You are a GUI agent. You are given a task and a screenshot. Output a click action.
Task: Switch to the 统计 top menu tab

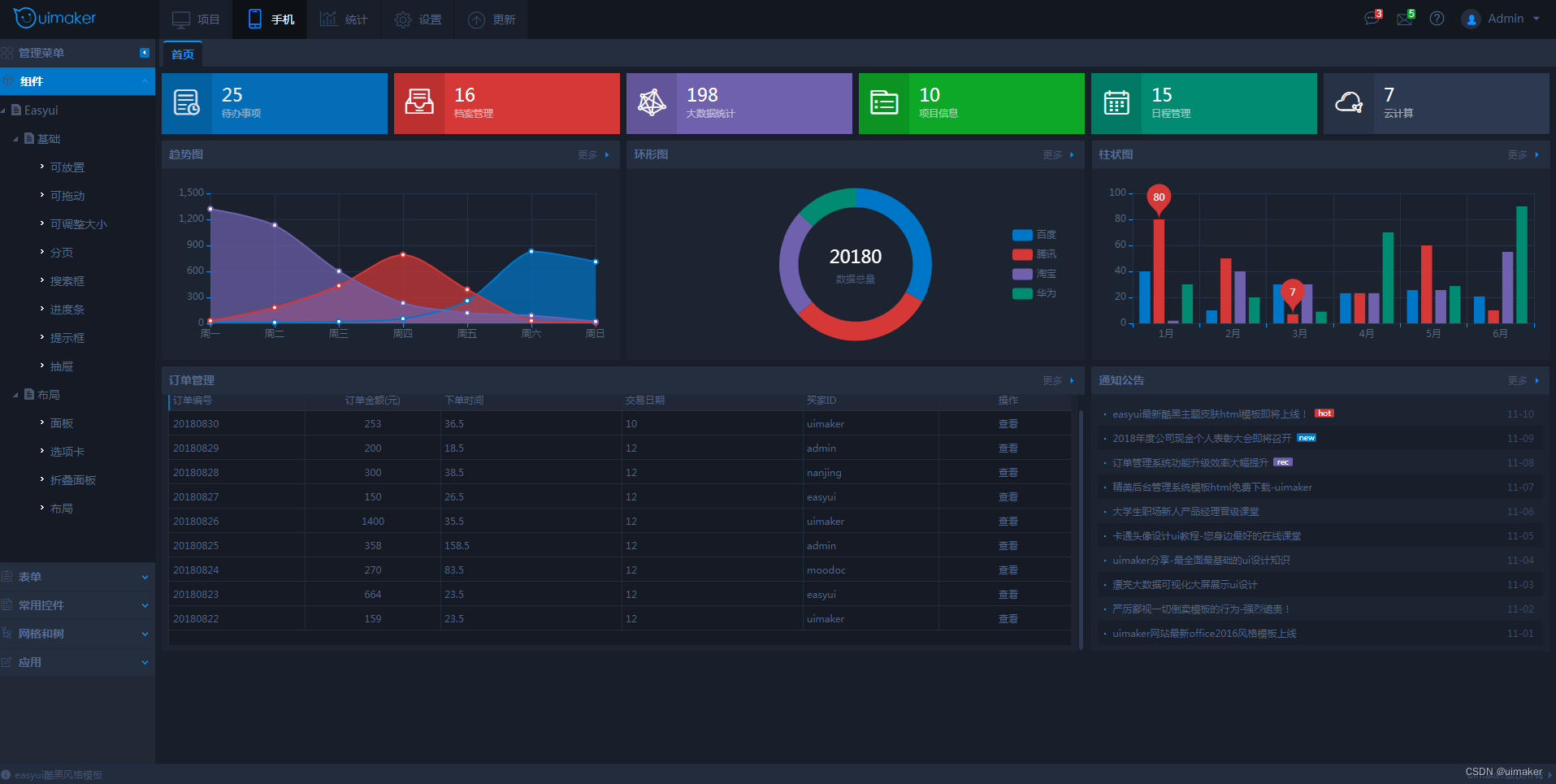[x=344, y=19]
